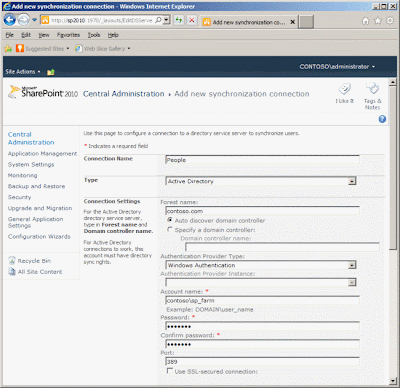Open the CONTOSO\administrator user menu
The height and width of the screenshot is (388, 400).
point(337,67)
